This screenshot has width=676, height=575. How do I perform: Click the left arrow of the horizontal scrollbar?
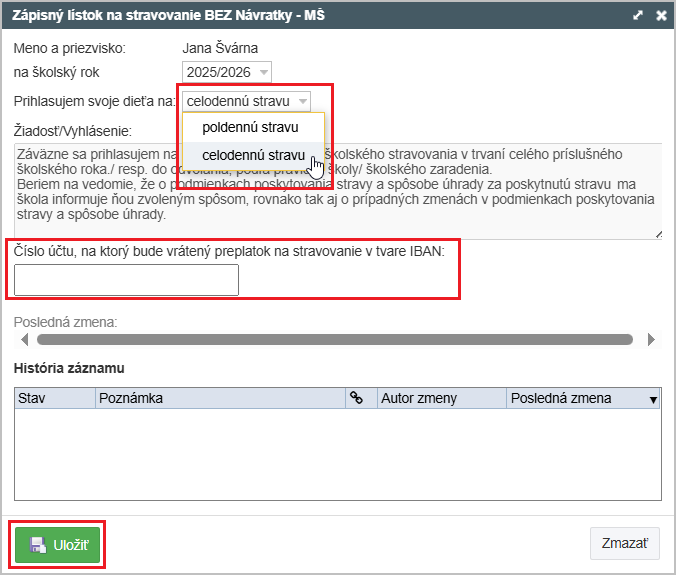[24, 339]
